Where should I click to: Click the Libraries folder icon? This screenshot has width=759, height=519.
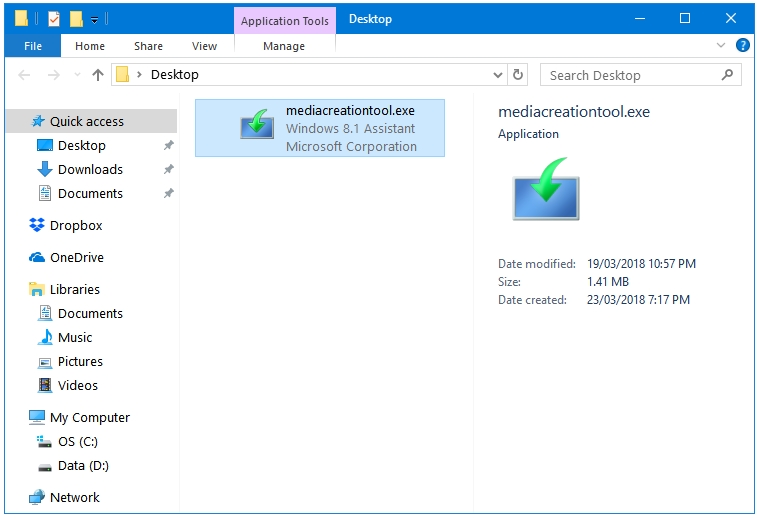(37, 289)
